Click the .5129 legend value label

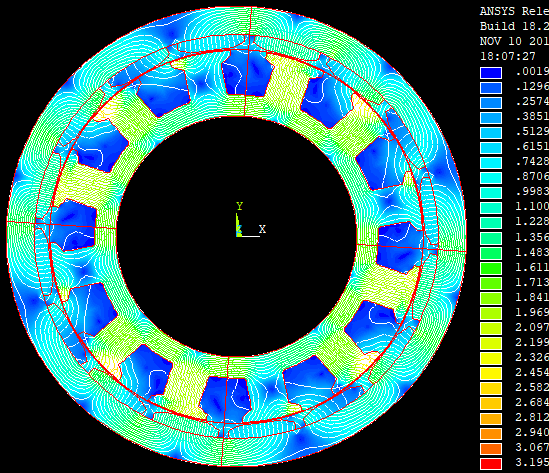(x=532, y=132)
